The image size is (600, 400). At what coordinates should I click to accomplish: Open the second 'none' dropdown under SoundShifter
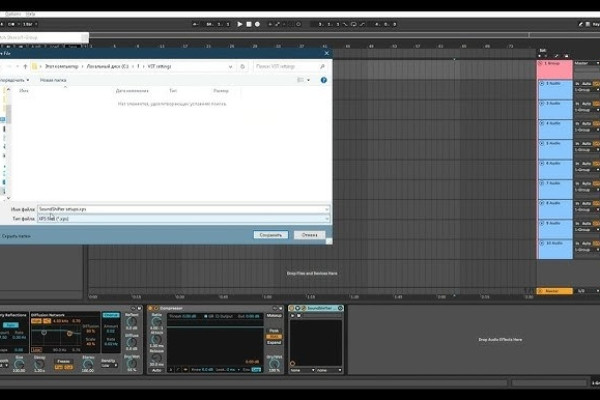(x=329, y=371)
